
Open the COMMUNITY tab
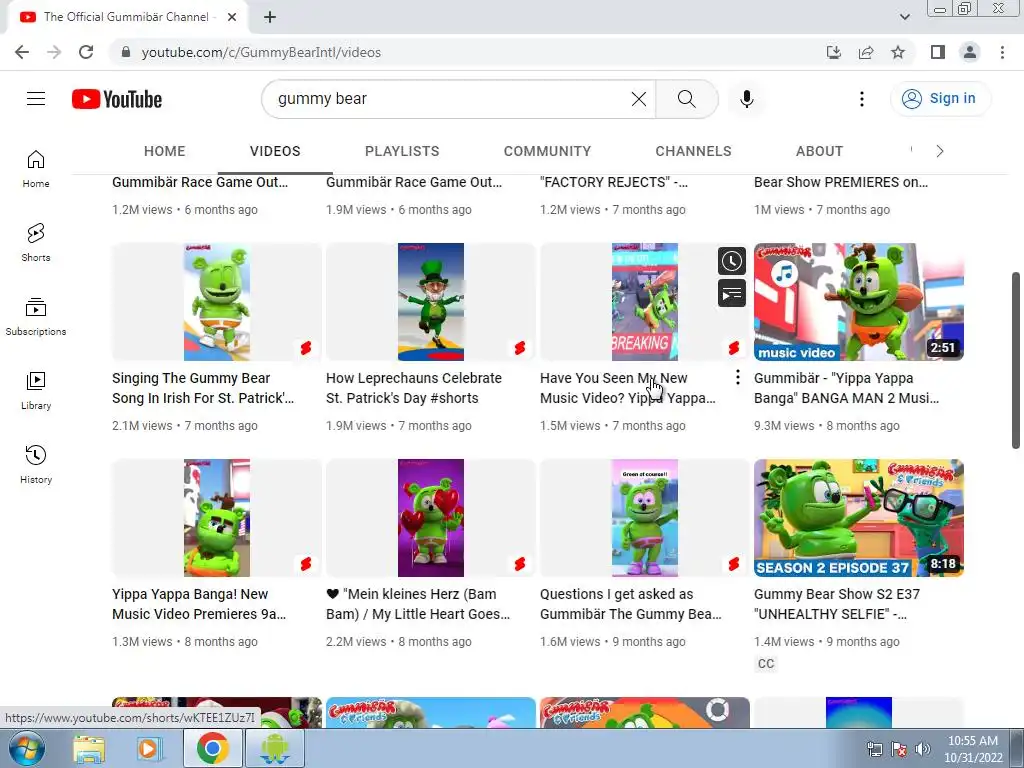coord(547,152)
